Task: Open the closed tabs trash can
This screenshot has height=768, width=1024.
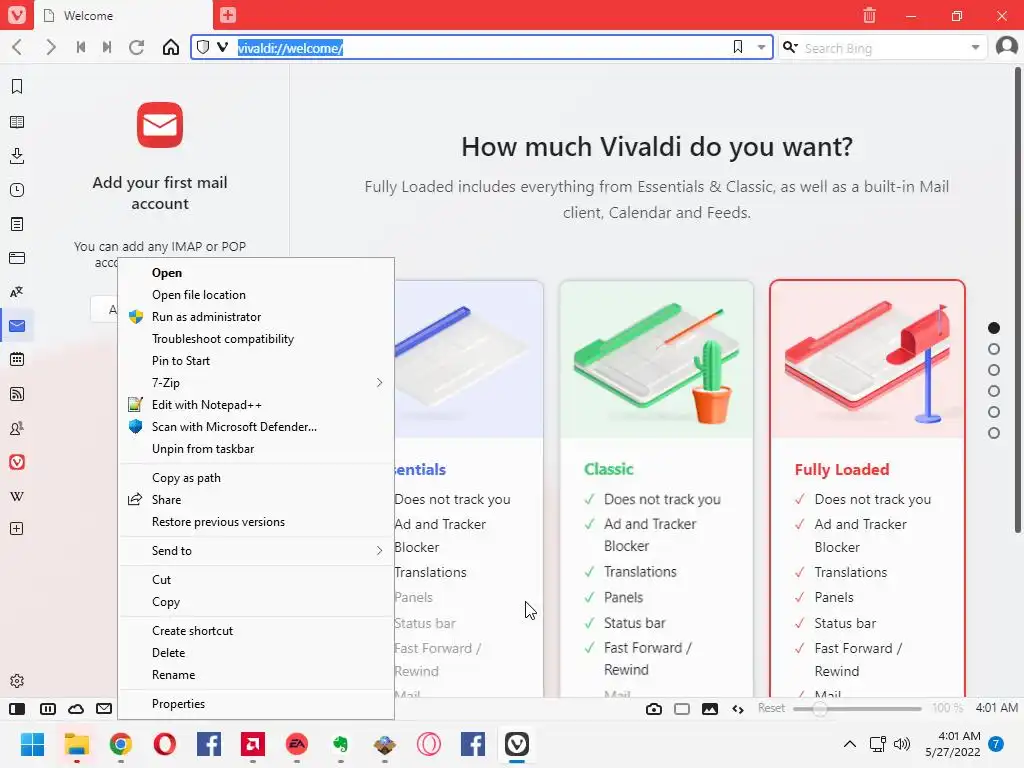Action: point(869,15)
